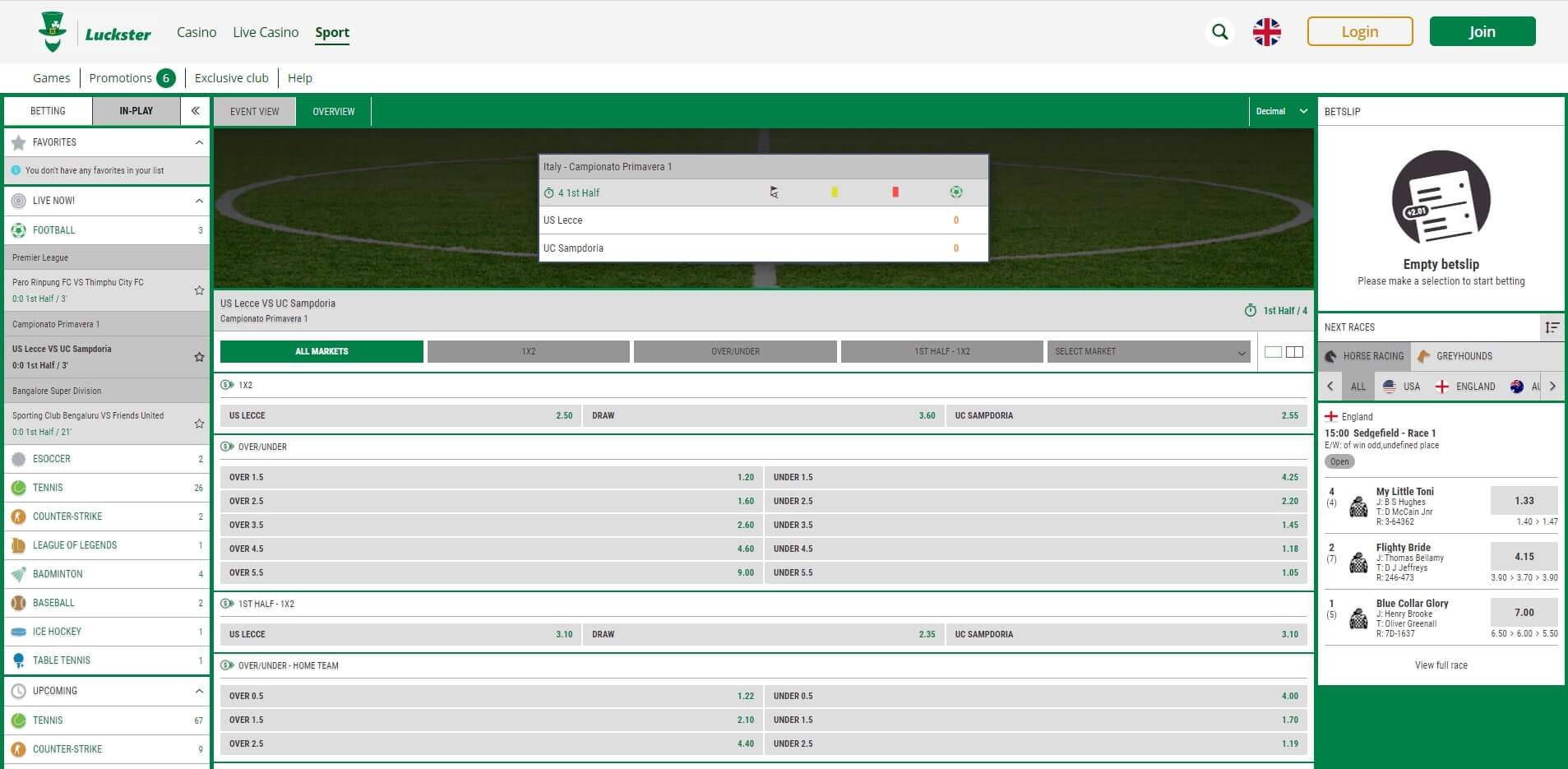
Task: Select the Greyhounds racing icon in Next Races
Action: point(1422,355)
